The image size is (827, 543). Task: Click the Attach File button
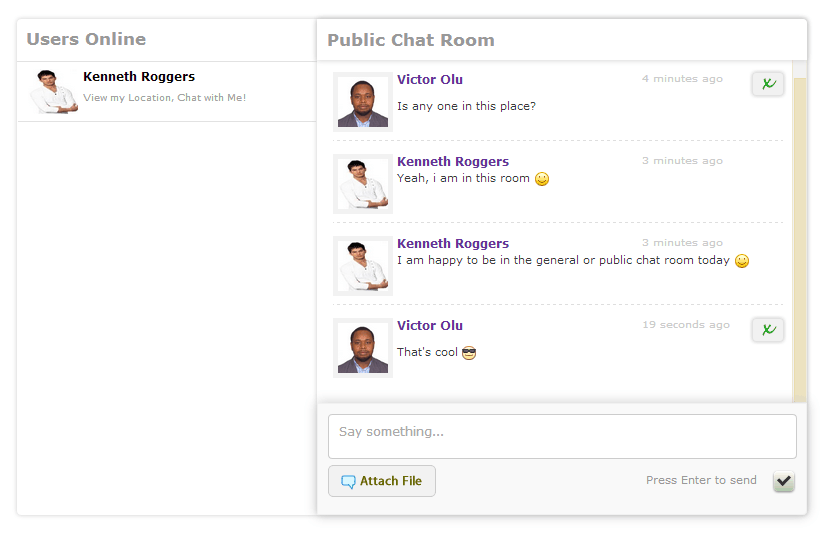382,481
